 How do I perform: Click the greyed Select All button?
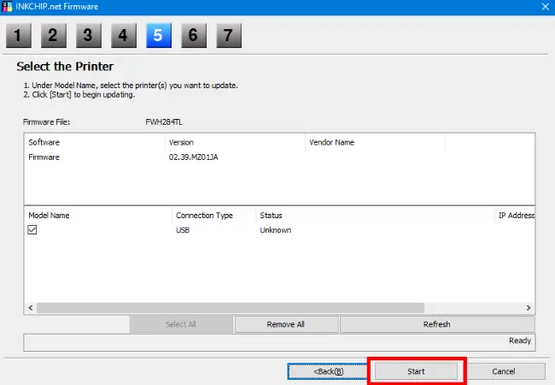181,324
